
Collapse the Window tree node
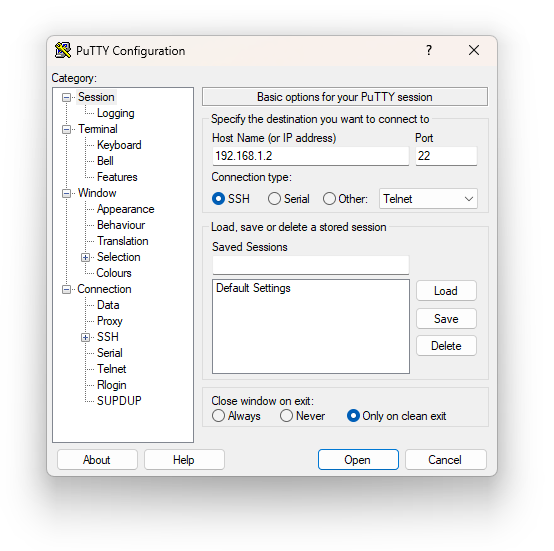coord(66,194)
